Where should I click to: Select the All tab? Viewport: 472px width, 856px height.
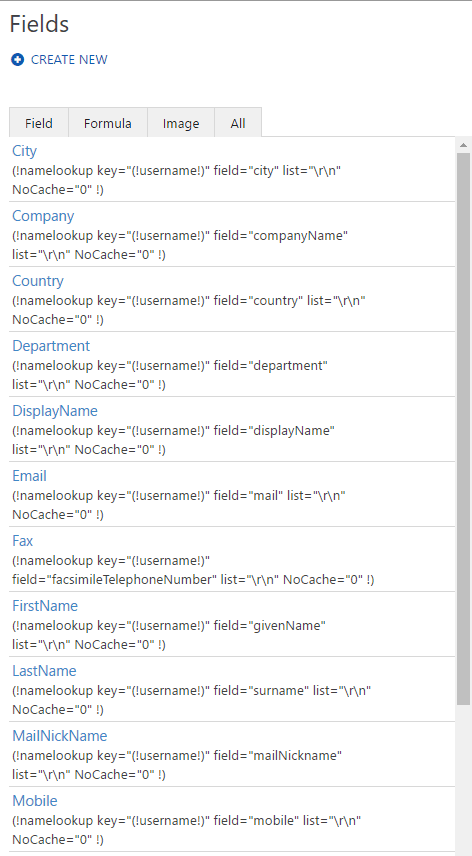coord(238,123)
